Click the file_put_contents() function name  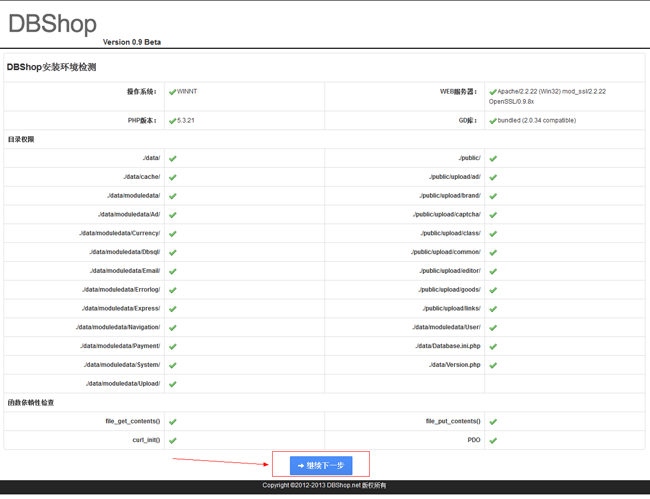click(453, 421)
